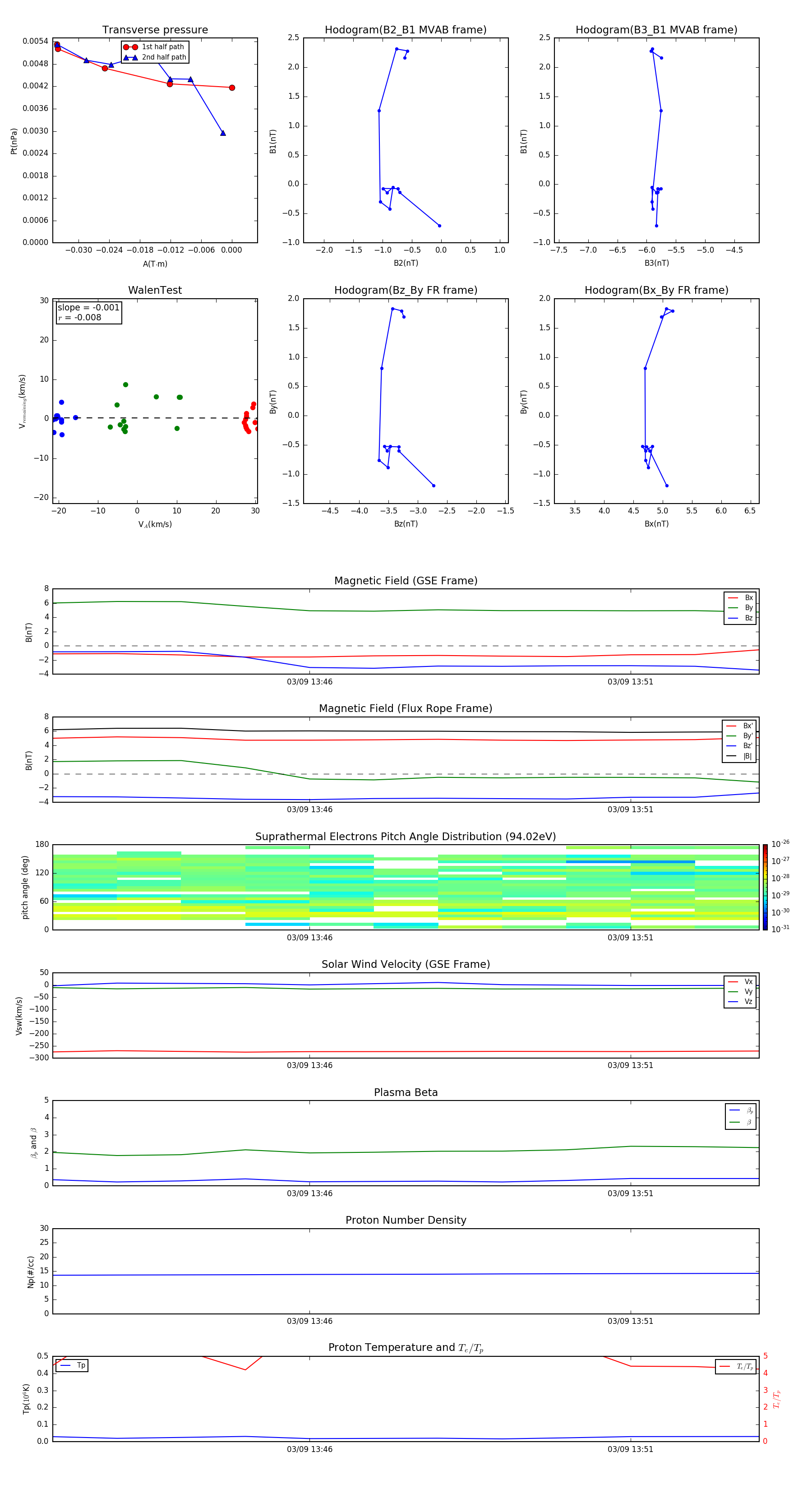Click the "Hodogram(B2_B1 MVAB frame)" title

pyautogui.click(x=406, y=30)
